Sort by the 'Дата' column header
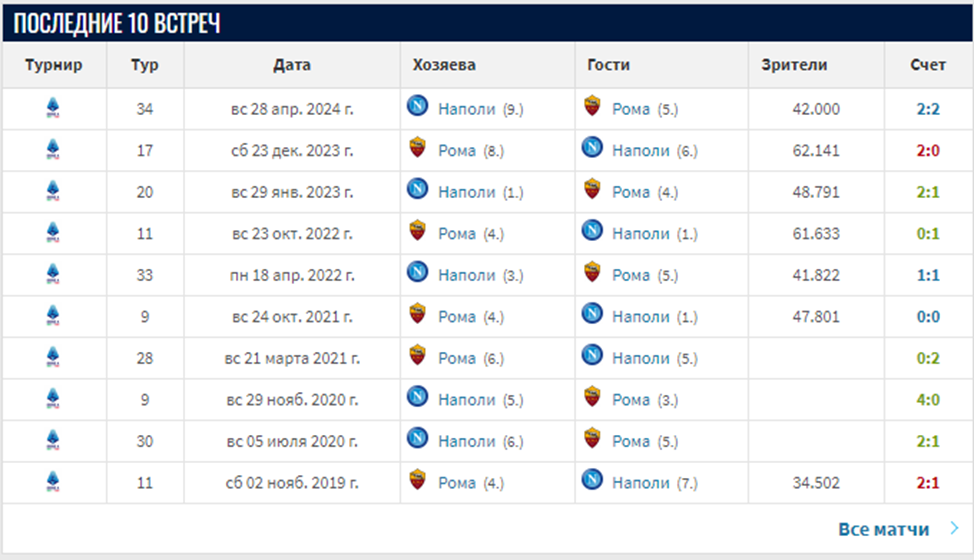Viewport: 974px width, 560px height. [x=291, y=65]
